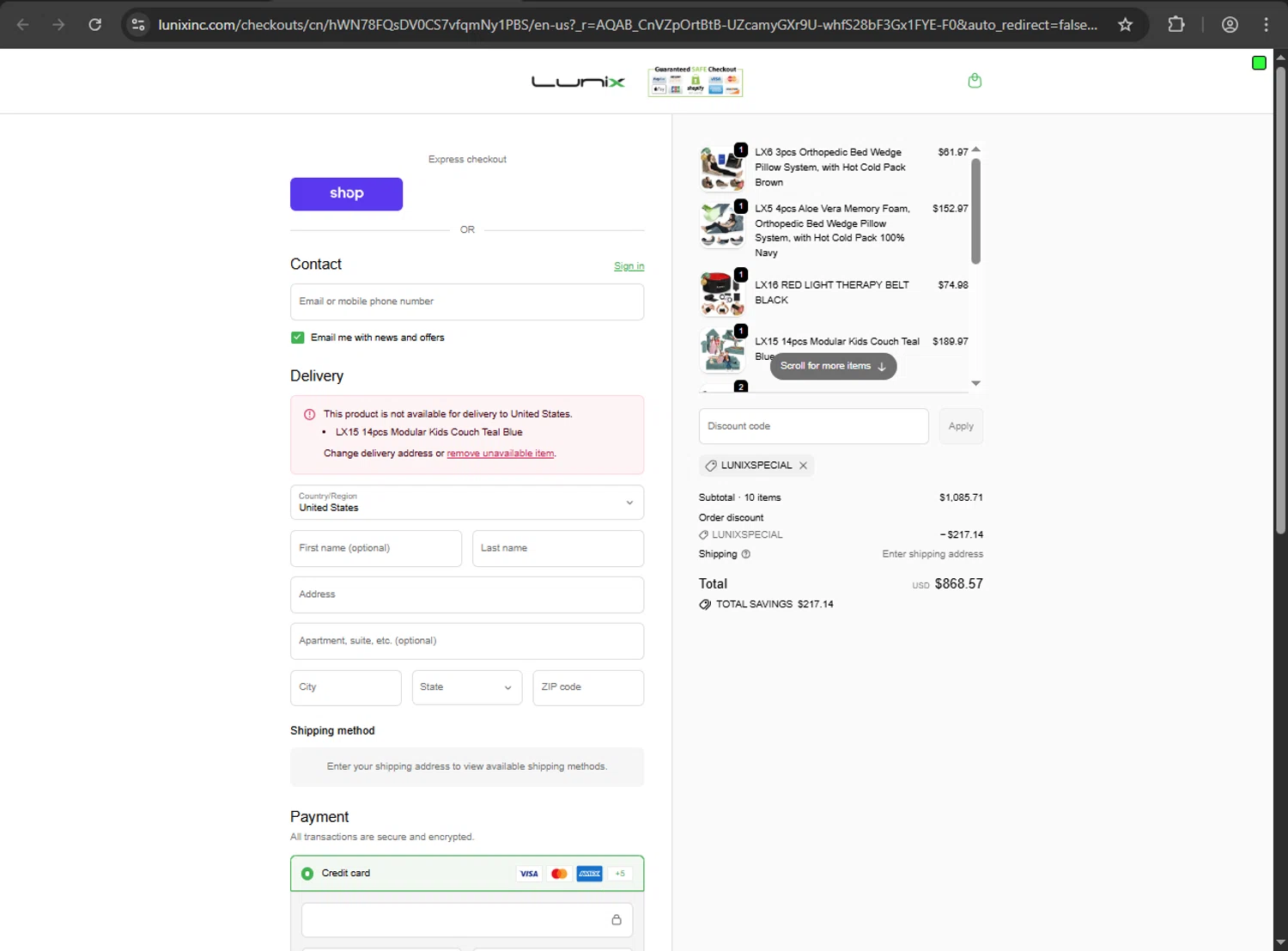Click the order summary scroll down arrow

click(975, 383)
